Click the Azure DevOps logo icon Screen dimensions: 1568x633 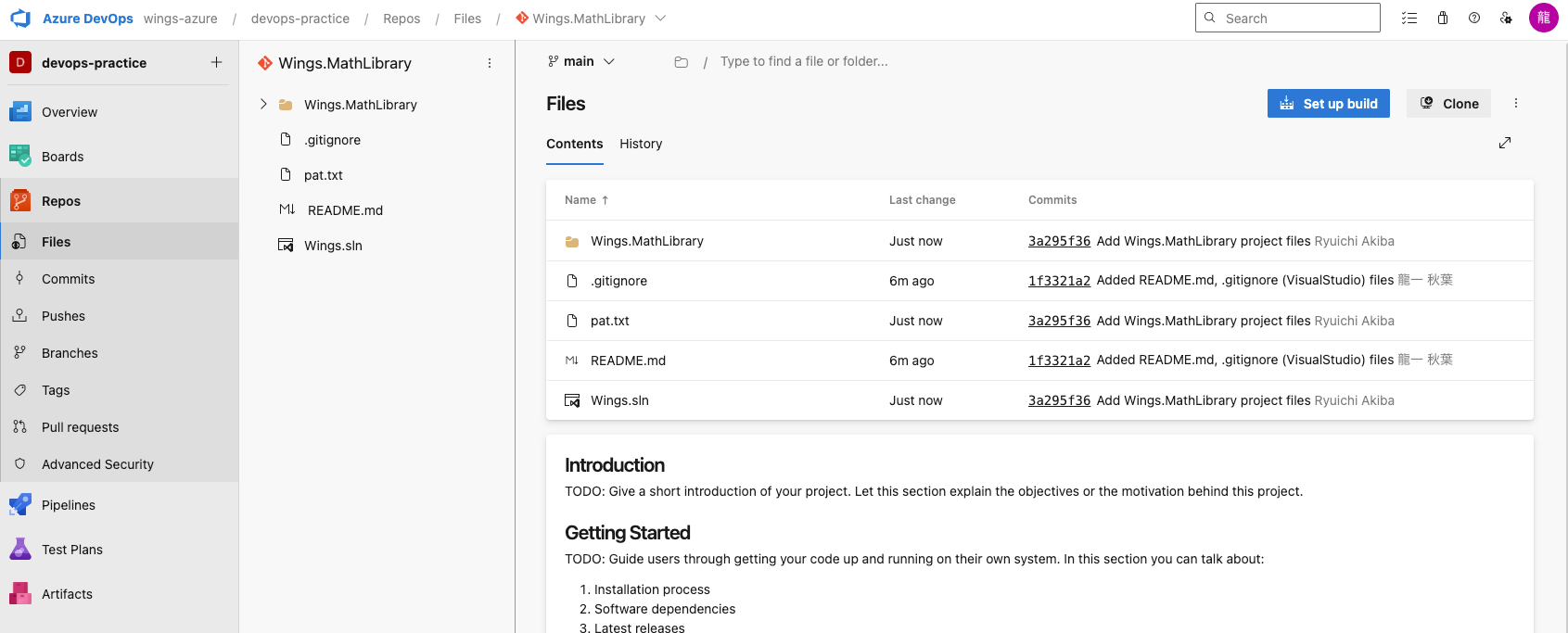(20, 19)
